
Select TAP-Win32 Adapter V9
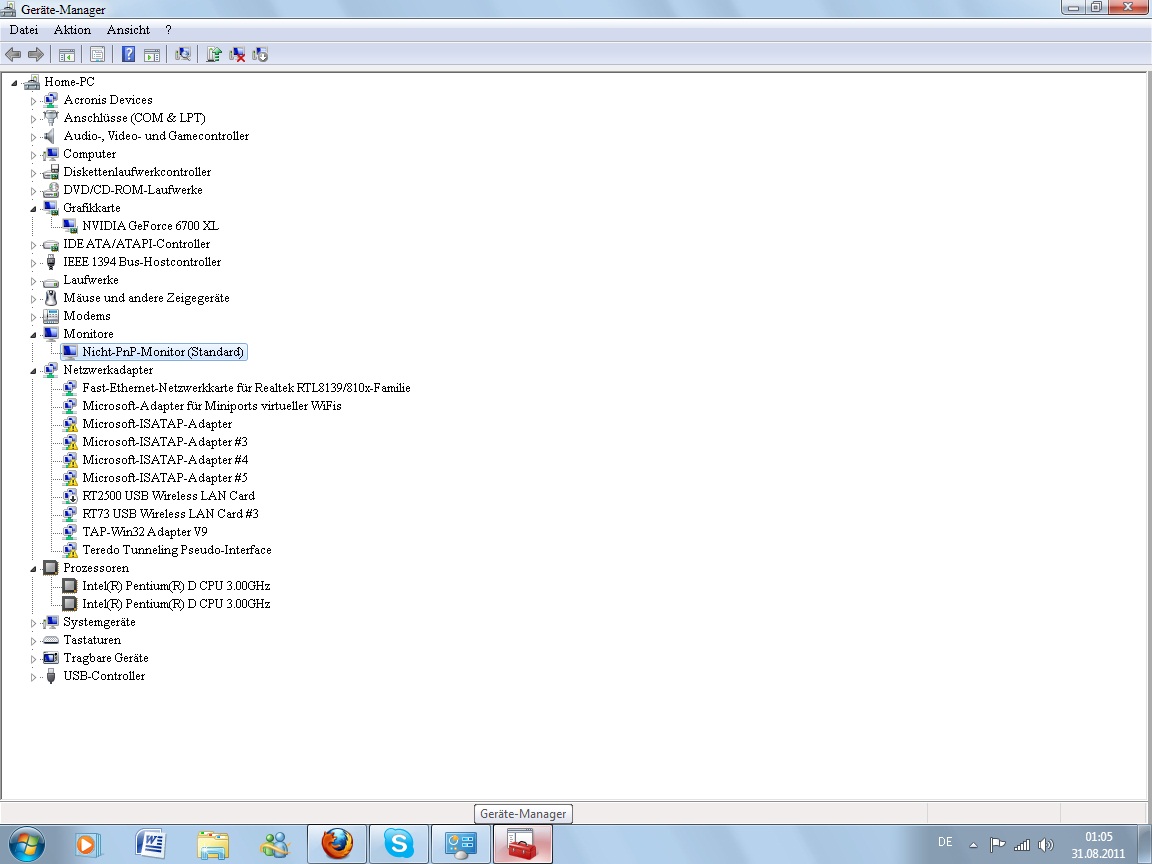(145, 532)
